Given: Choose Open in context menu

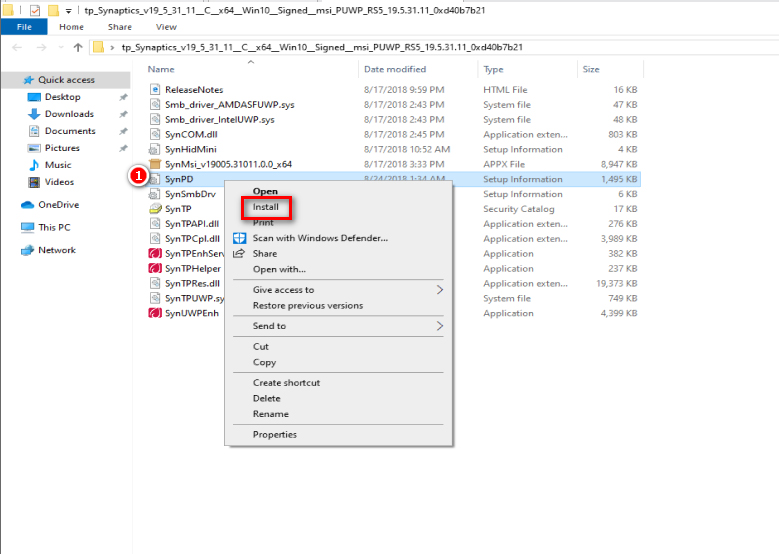Looking at the screenshot, I should [x=265, y=191].
